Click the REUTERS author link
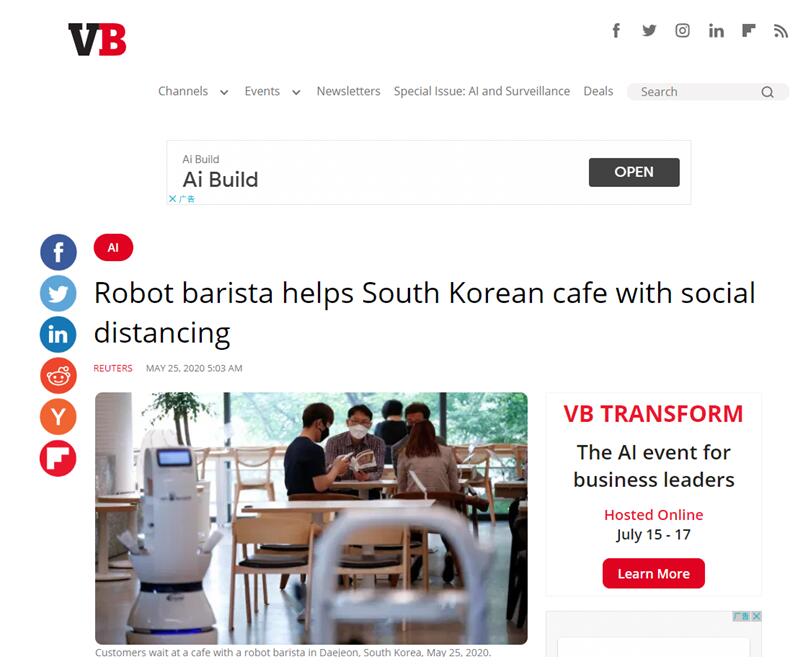The image size is (811, 668). point(113,368)
